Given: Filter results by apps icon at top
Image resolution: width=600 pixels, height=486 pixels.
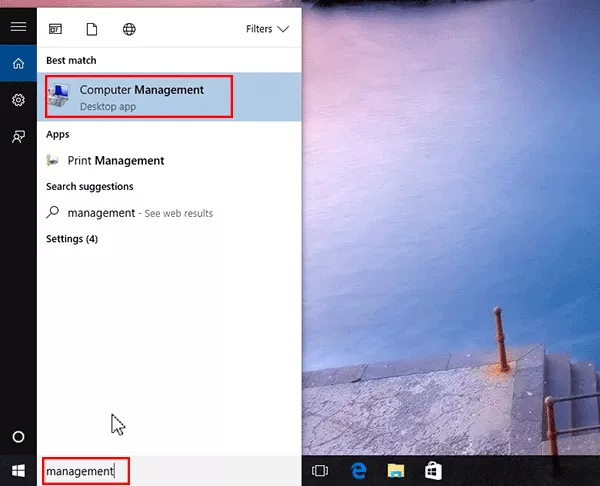Looking at the screenshot, I should point(55,29).
